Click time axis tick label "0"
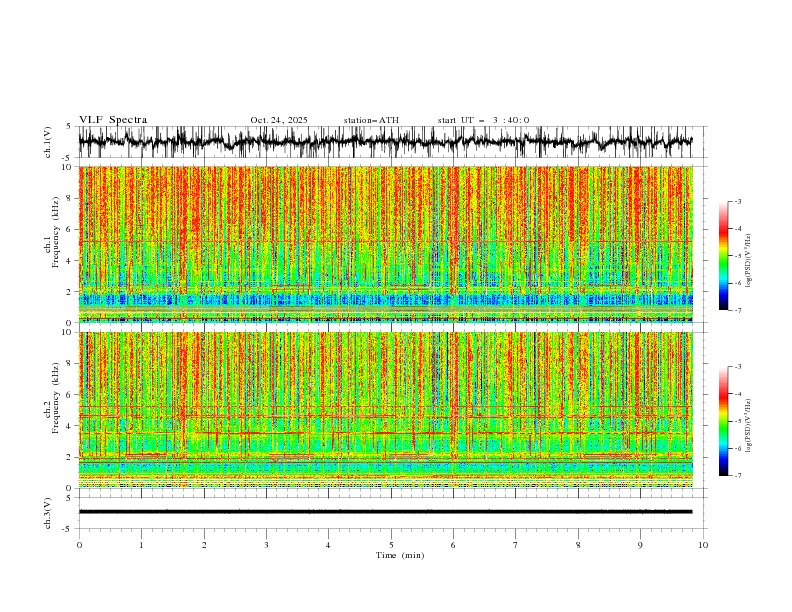Image resolution: width=792 pixels, height=612 pixels. (79, 545)
